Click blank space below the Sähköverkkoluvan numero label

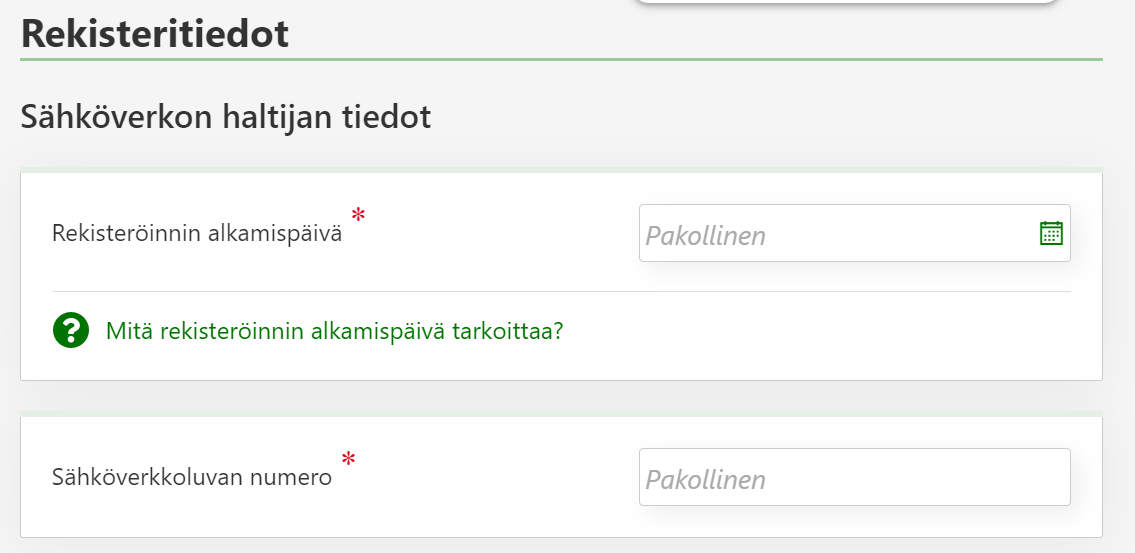(x=191, y=515)
